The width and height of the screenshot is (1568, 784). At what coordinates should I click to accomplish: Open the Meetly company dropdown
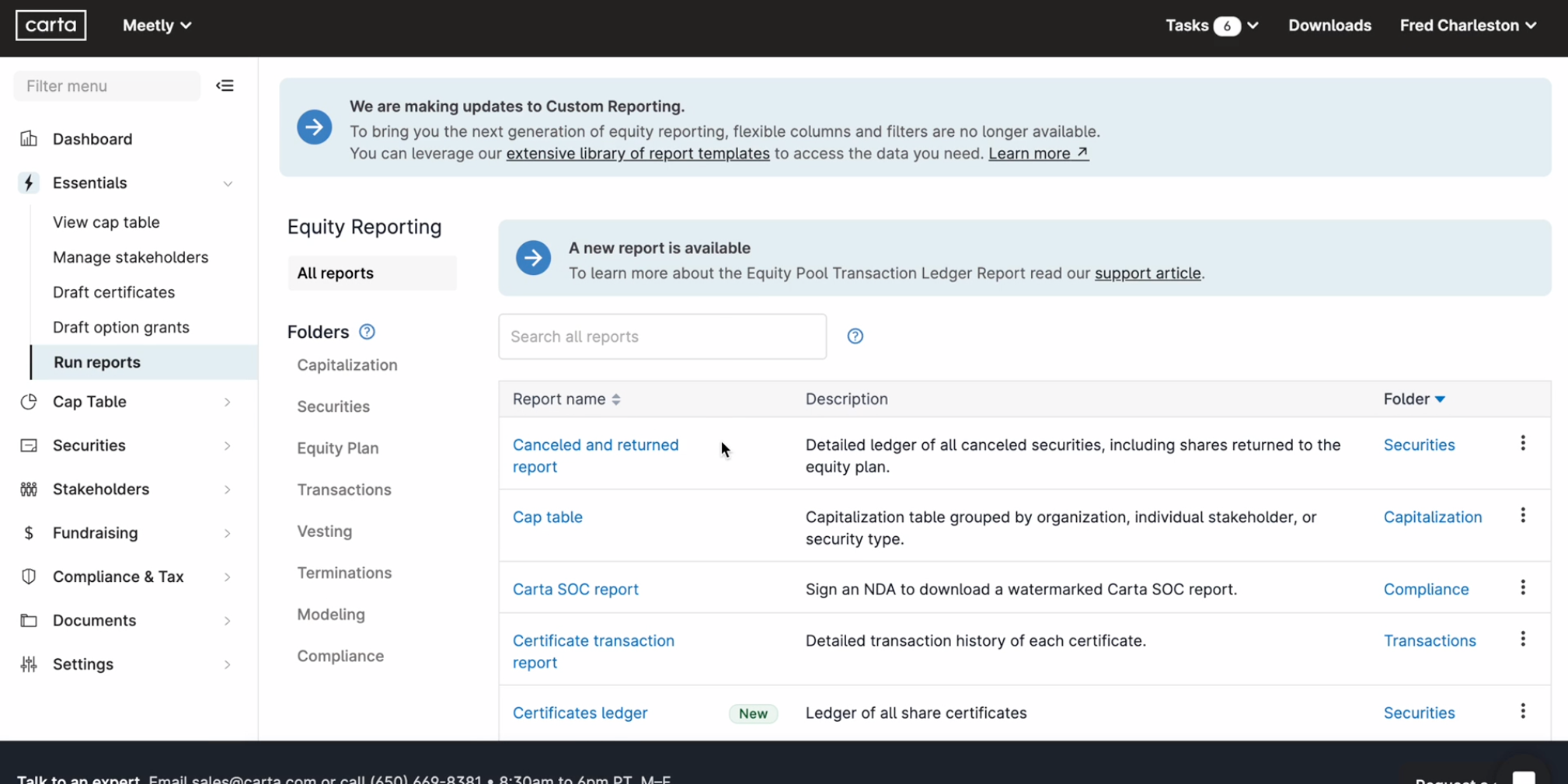point(157,26)
